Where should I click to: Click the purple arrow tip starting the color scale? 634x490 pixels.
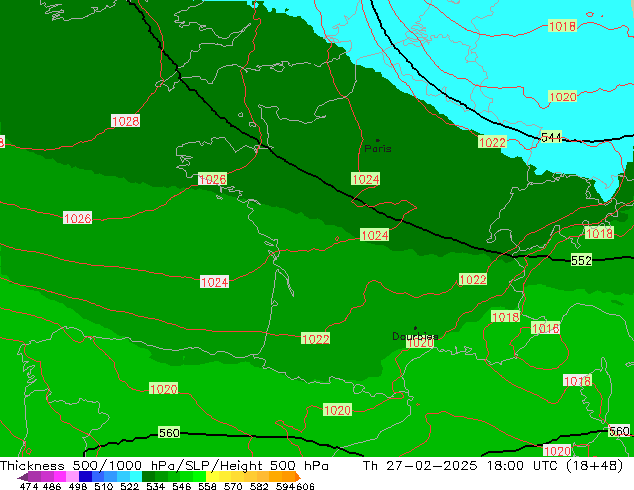[x=23, y=477]
